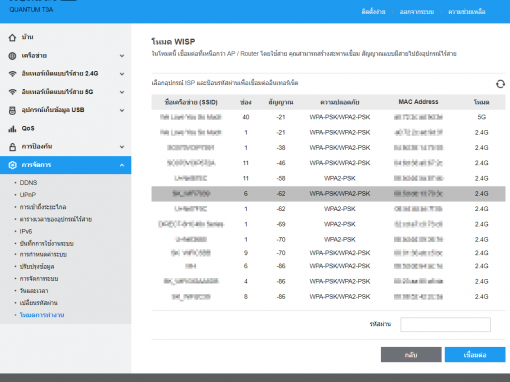Viewport: 510px width, 382px height.
Task: Select the row with channel 9, signal -70
Action: click(328, 253)
